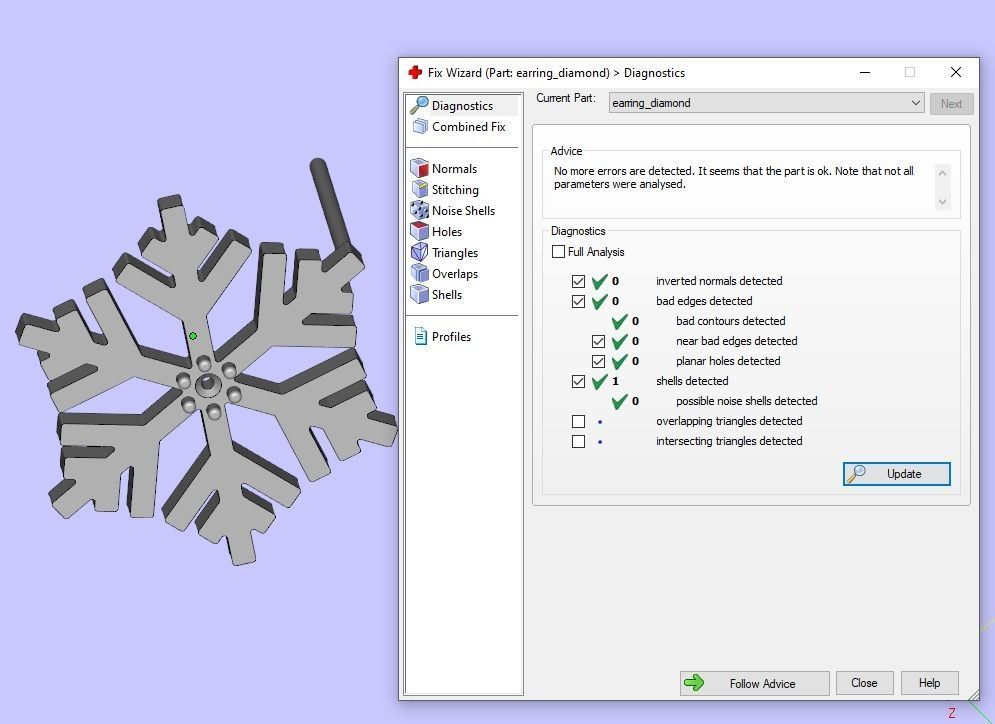Image resolution: width=995 pixels, height=724 pixels.
Task: Click the Combined Fix cube icon
Action: (x=419, y=126)
